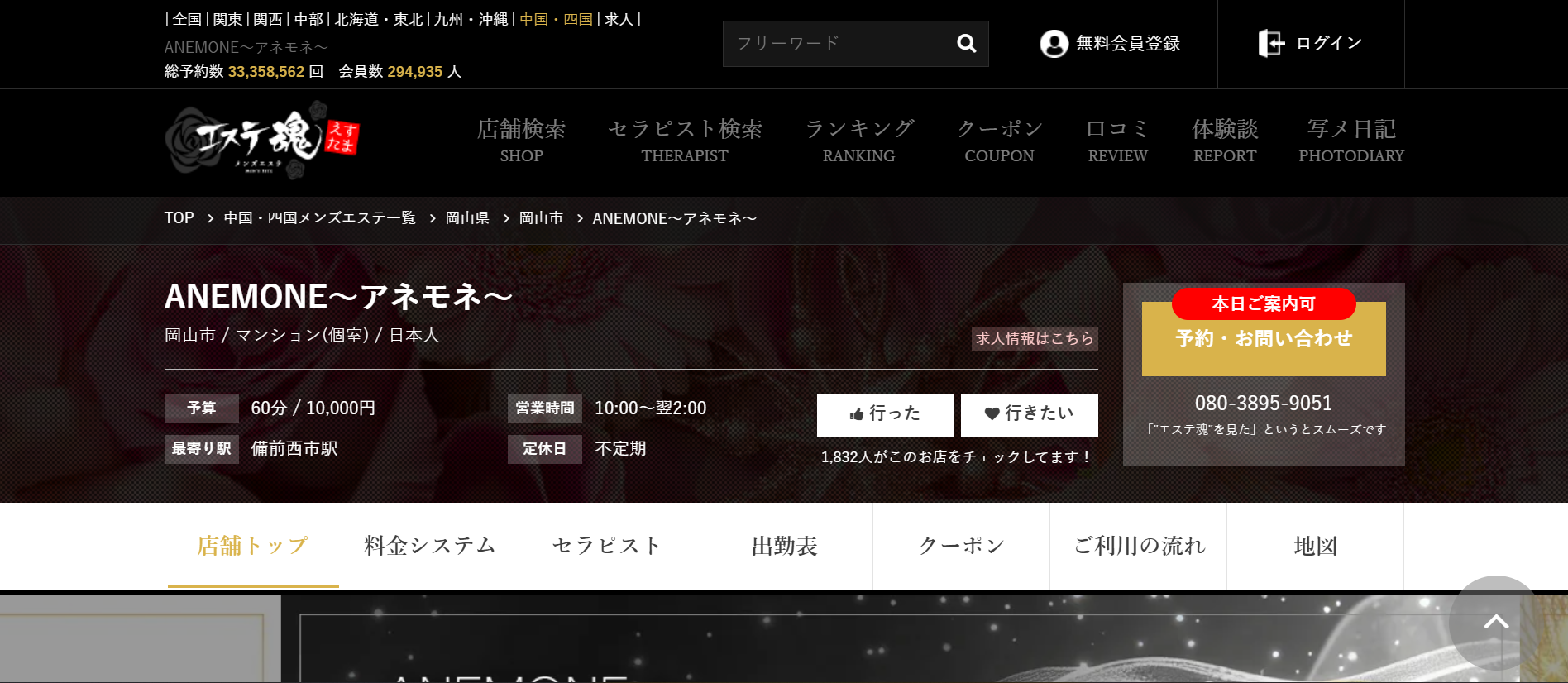1568x683 pixels.
Task: Click the 行きたい heart button
Action: 1029,415
